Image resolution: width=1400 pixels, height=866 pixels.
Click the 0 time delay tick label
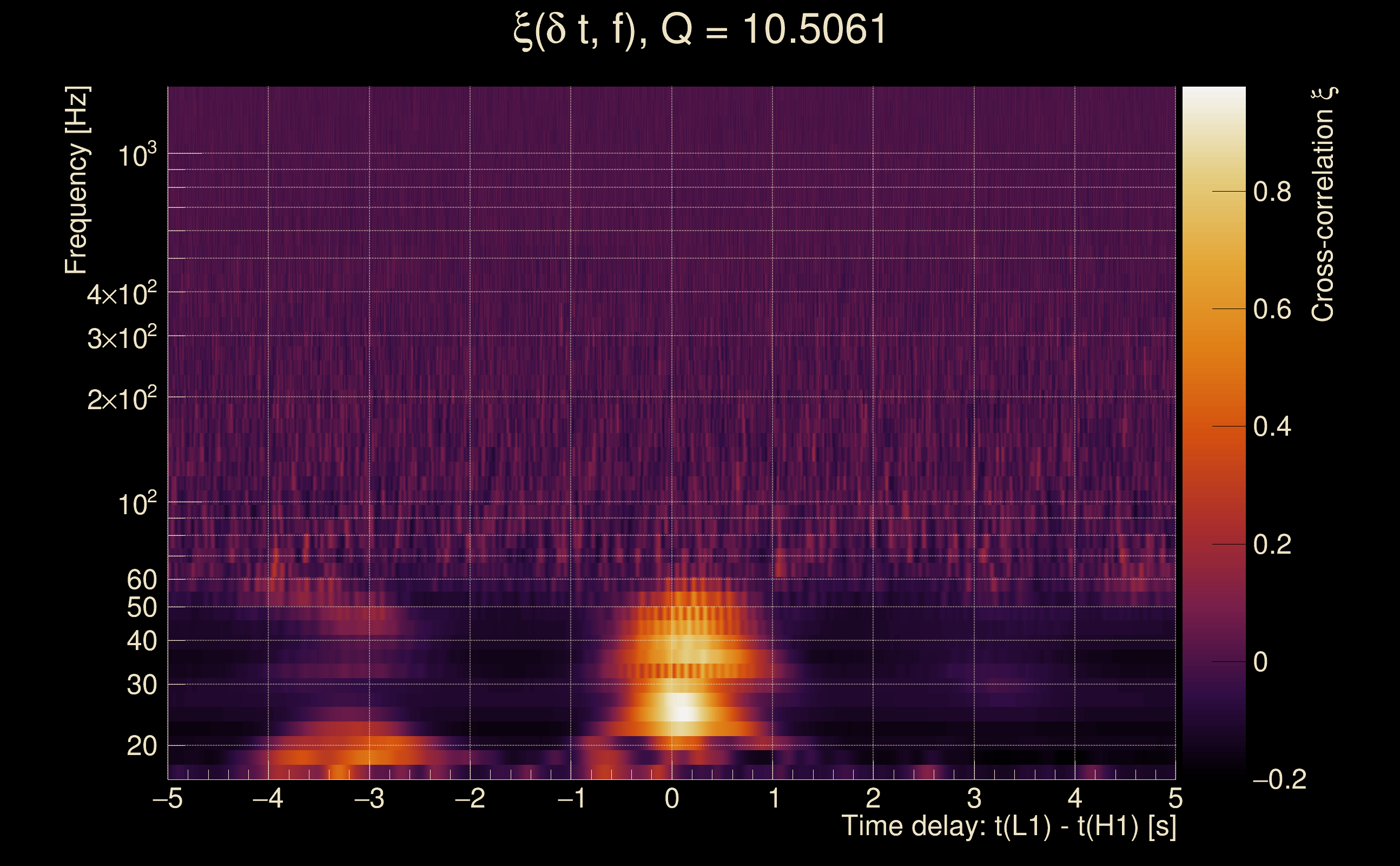(672, 798)
